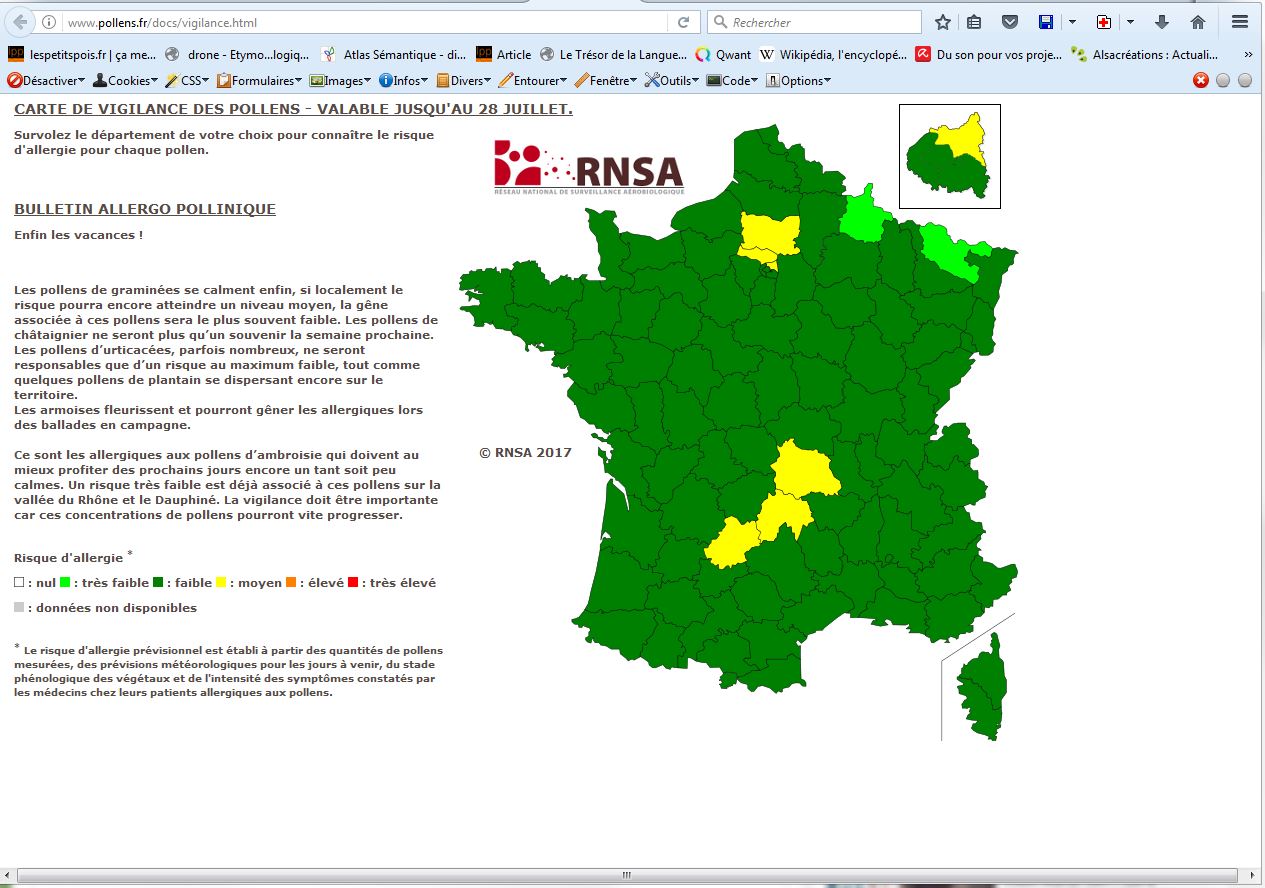Go to the browser home page icon
1265x888 pixels.
[x=1198, y=22]
